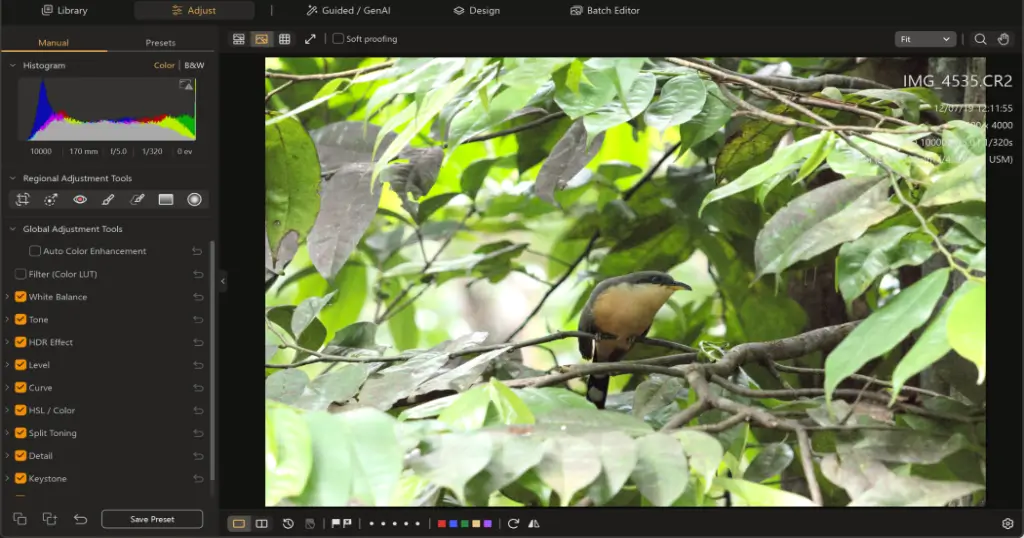The height and width of the screenshot is (538, 1024).
Task: Open the Guided / GenAI tab
Action: tap(349, 10)
